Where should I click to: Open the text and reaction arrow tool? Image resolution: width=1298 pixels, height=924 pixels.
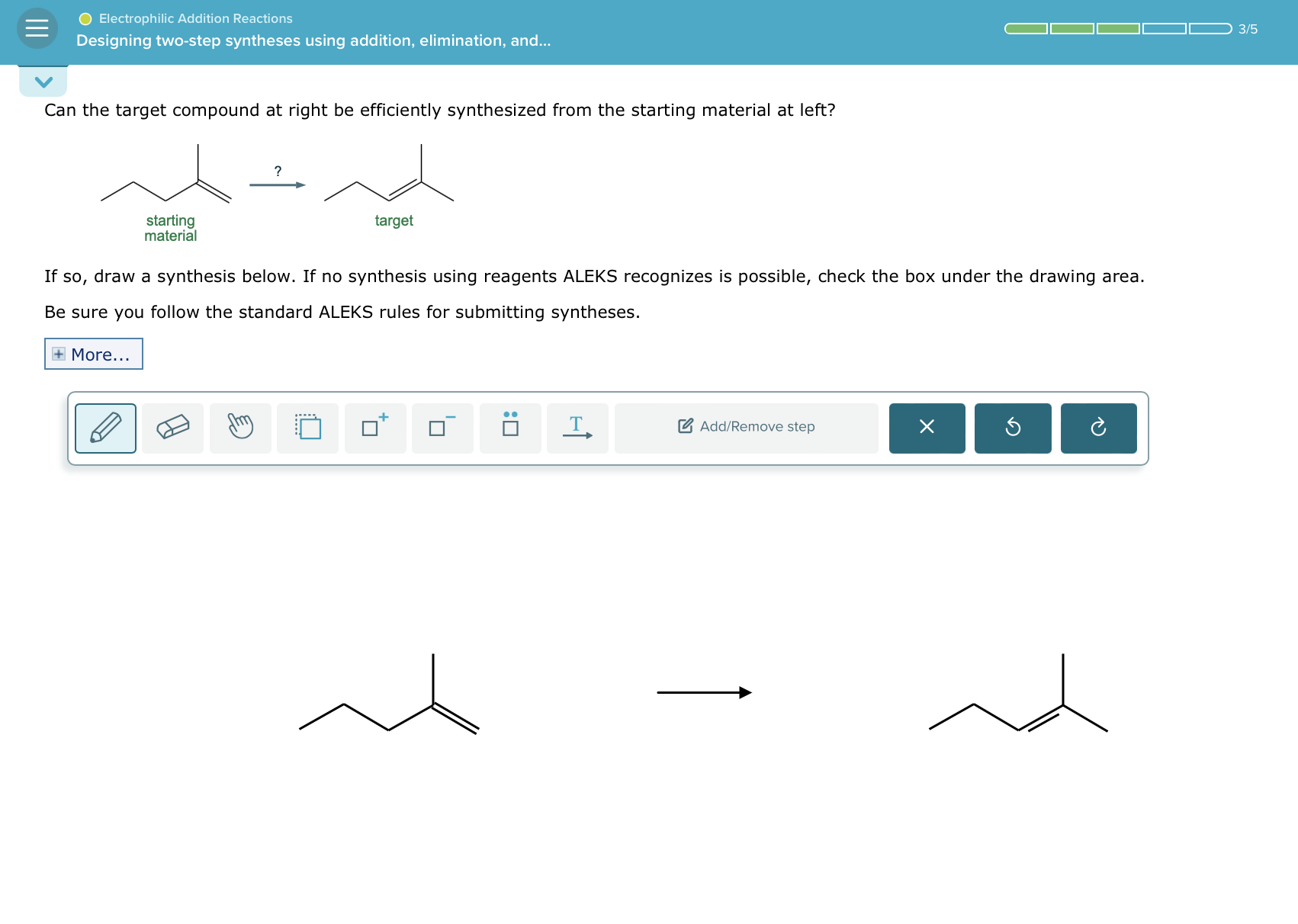coord(577,428)
